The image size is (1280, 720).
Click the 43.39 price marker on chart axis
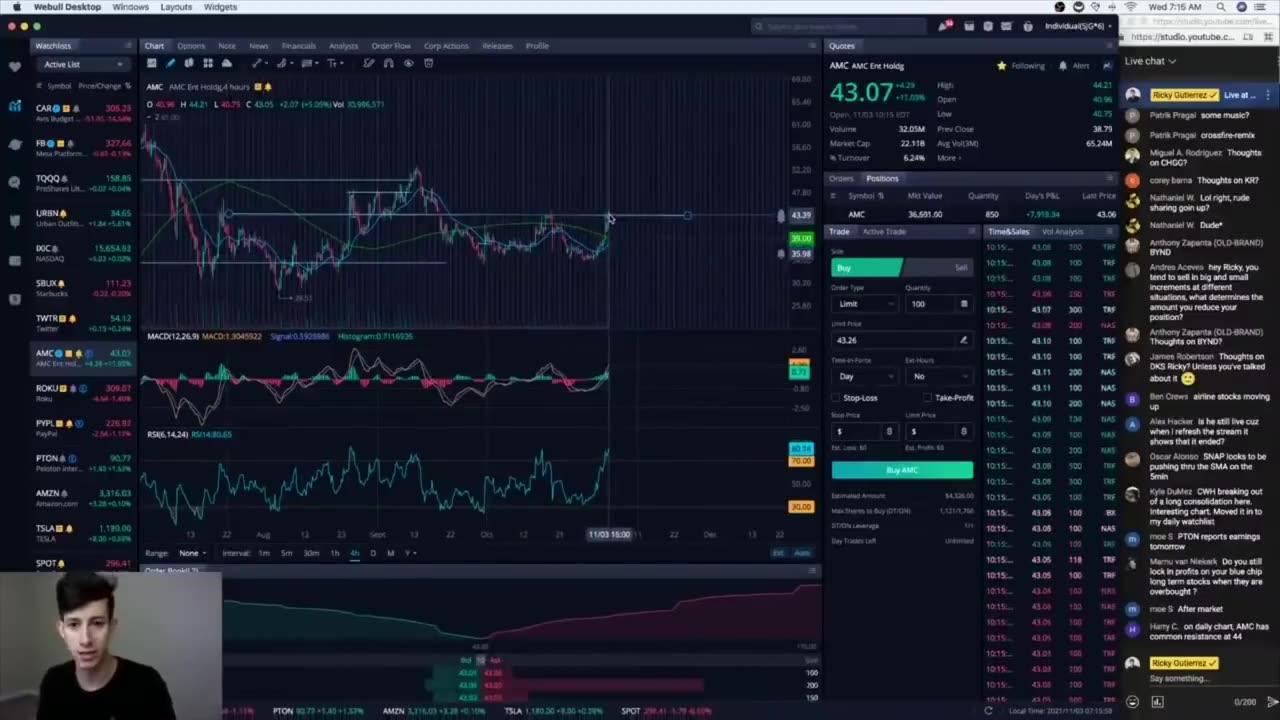[801, 215]
